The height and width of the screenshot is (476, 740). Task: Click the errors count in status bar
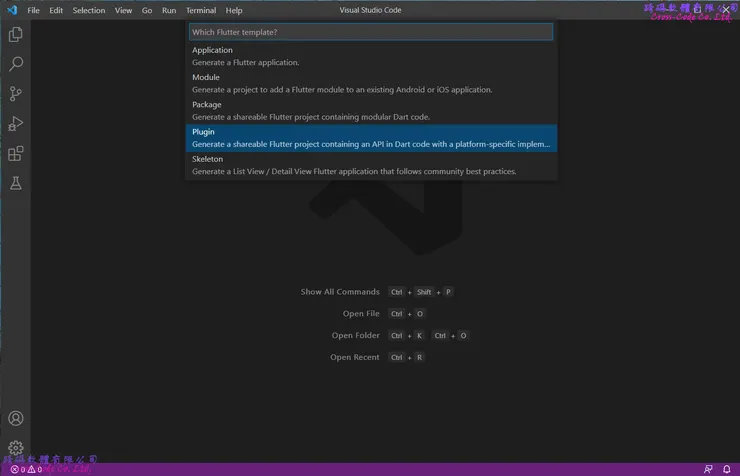click(x=18, y=469)
